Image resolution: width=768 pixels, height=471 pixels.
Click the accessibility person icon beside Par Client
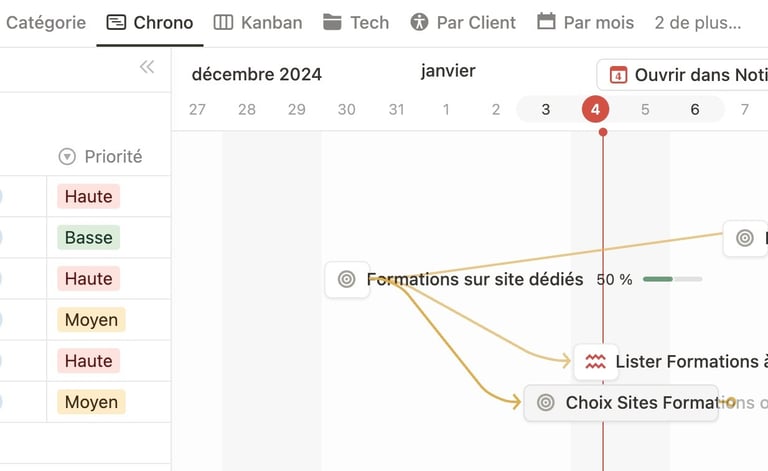pyautogui.click(x=419, y=23)
